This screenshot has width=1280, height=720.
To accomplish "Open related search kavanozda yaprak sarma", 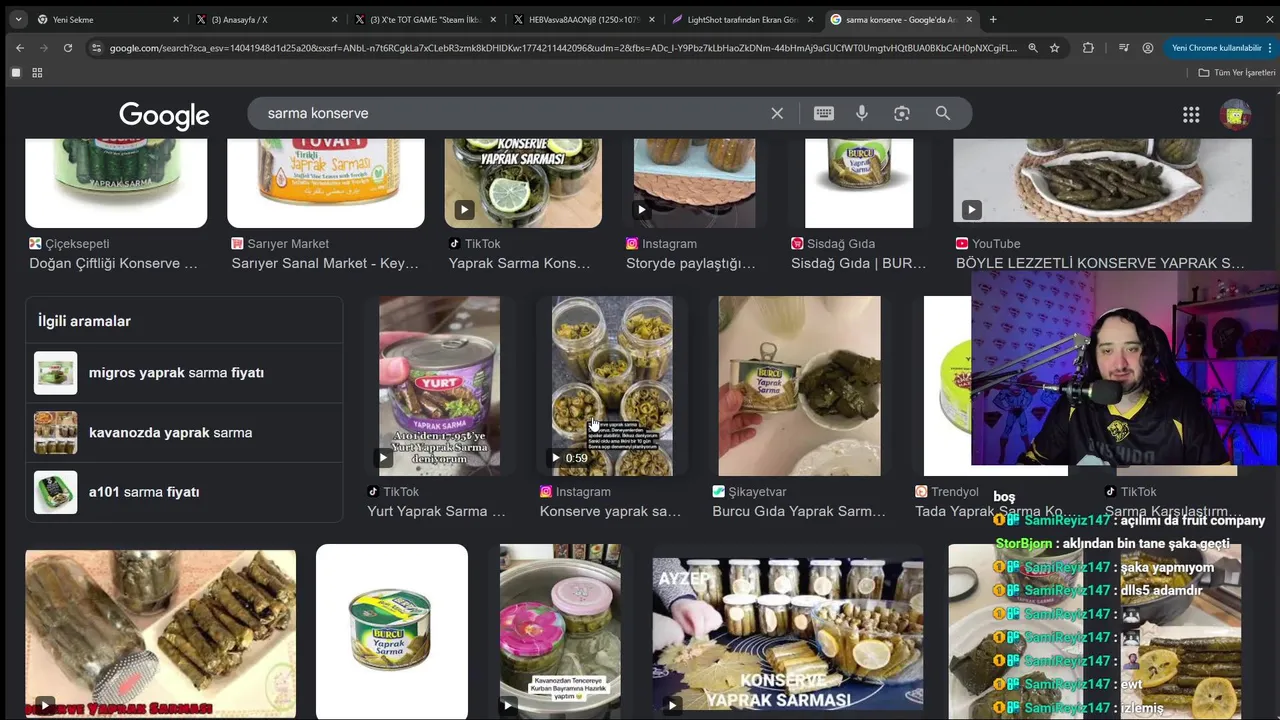I will [x=185, y=432].
